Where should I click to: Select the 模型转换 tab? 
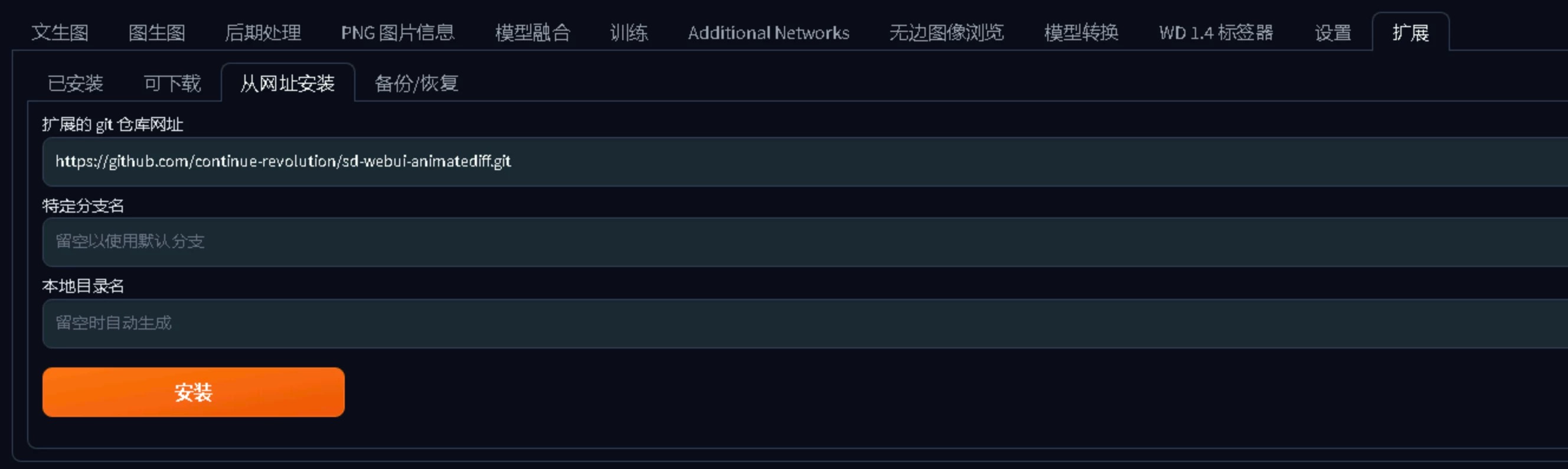coord(1081,32)
